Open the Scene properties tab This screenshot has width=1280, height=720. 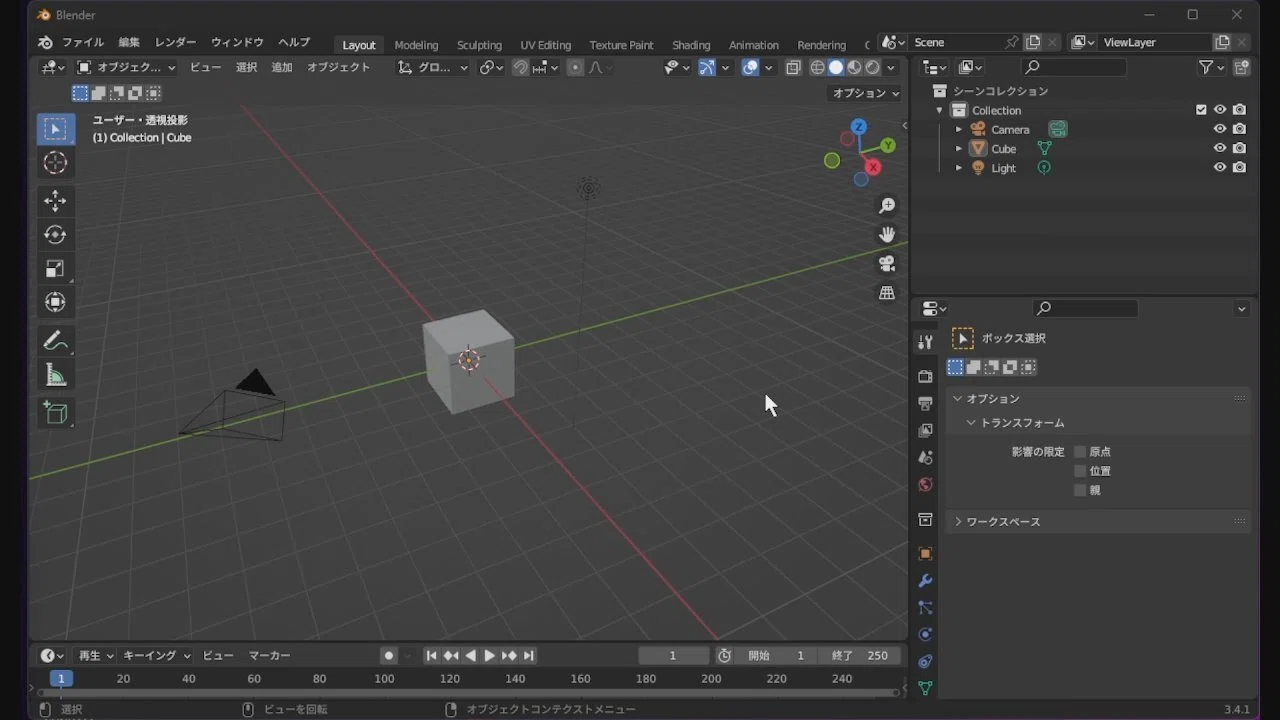pyautogui.click(x=925, y=457)
